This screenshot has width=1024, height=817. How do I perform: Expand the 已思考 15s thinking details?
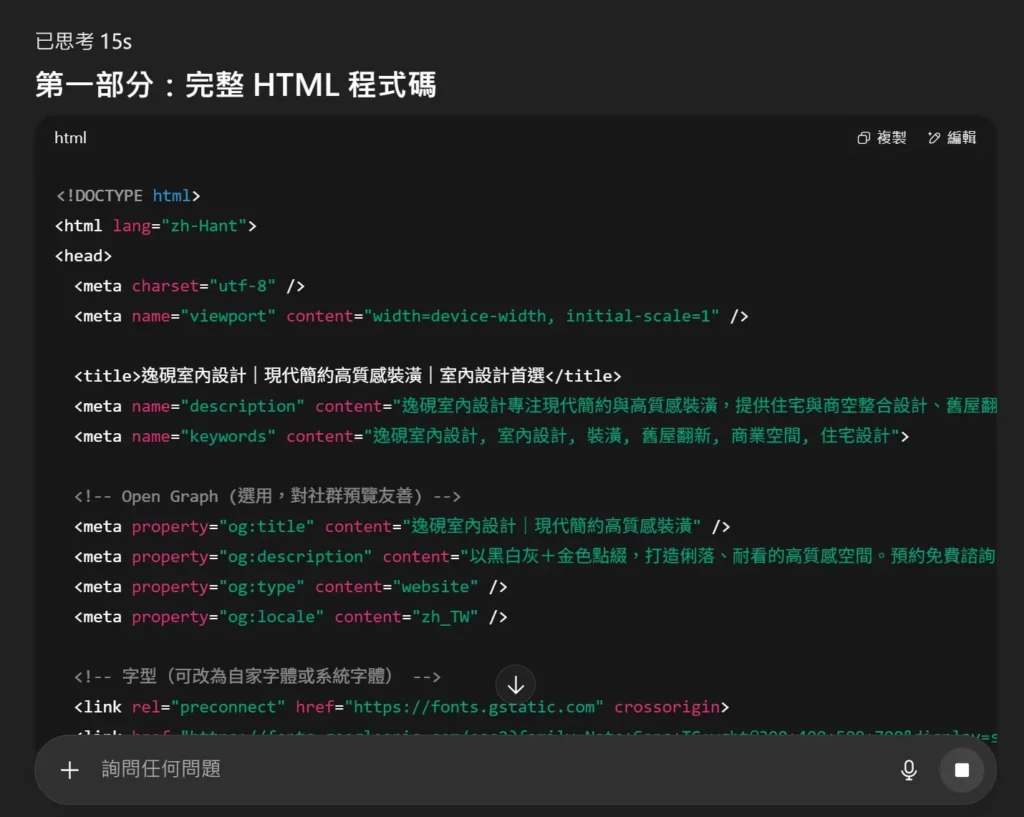click(x=83, y=41)
